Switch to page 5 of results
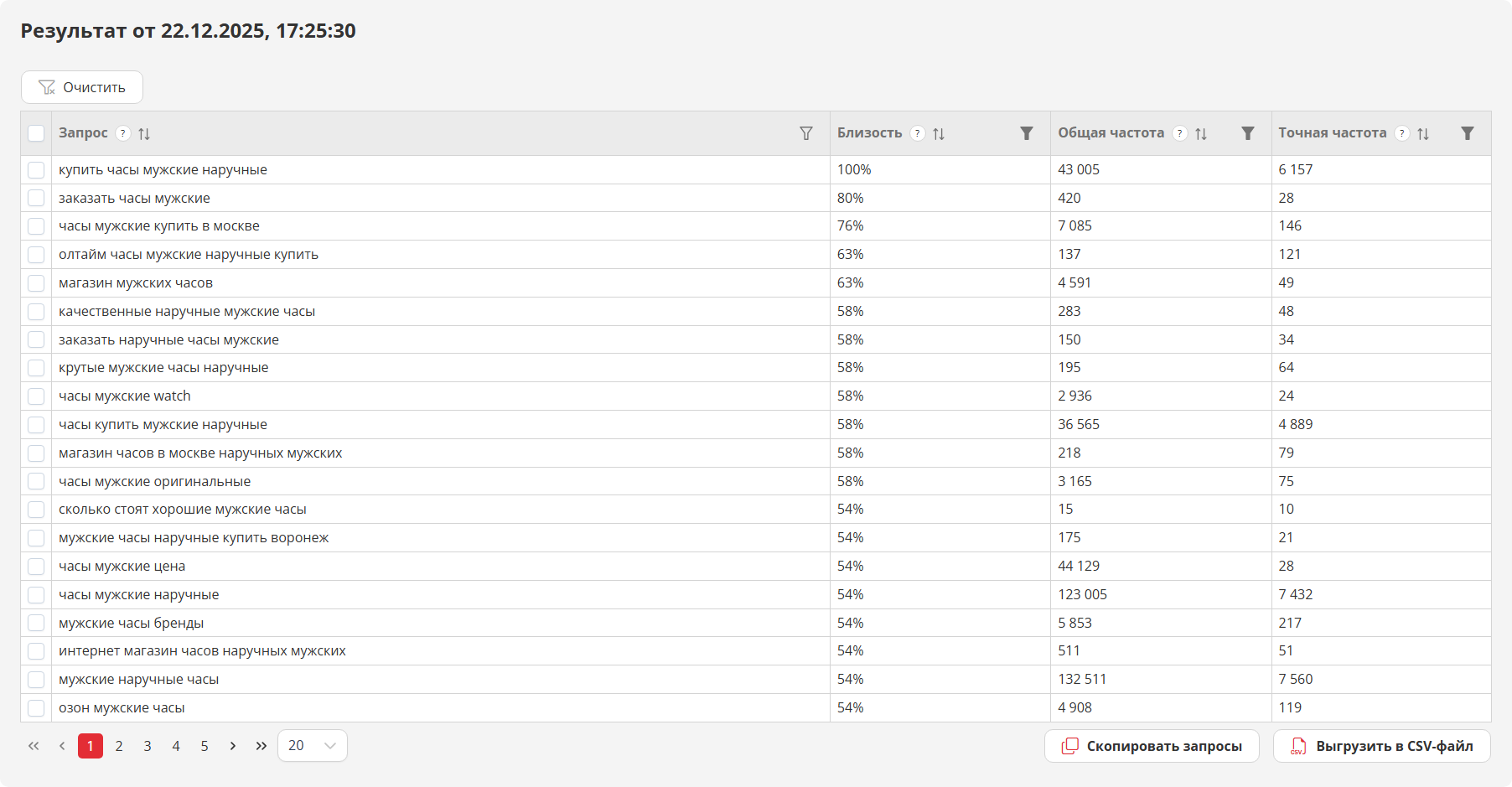The width and height of the screenshot is (1512, 787). 205,746
